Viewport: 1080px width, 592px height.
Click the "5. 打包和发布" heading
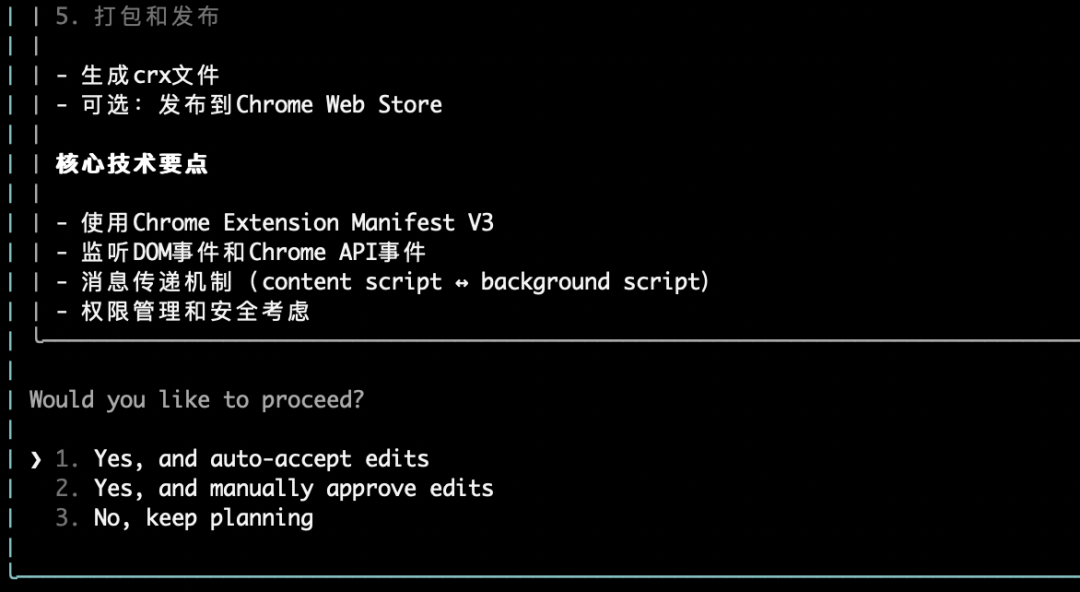click(x=137, y=17)
